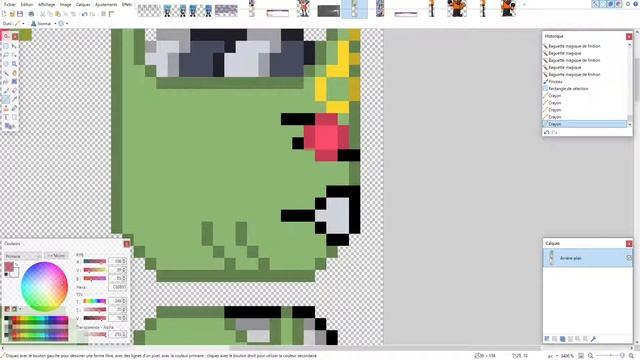Image resolution: width=640 pixels, height=360 pixels.
Task: Open the Edition menu
Action: (x=27, y=4)
